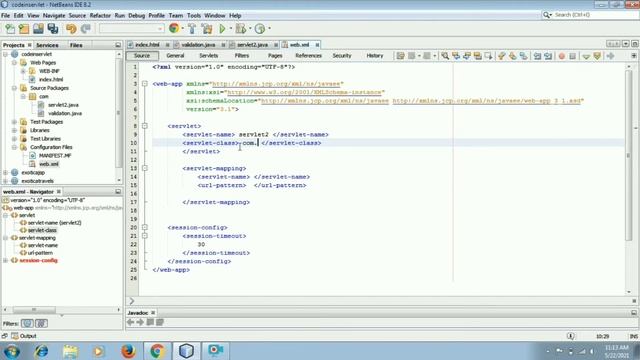Click the Toggle Highlight Search editor icon

click(x=478, y=56)
